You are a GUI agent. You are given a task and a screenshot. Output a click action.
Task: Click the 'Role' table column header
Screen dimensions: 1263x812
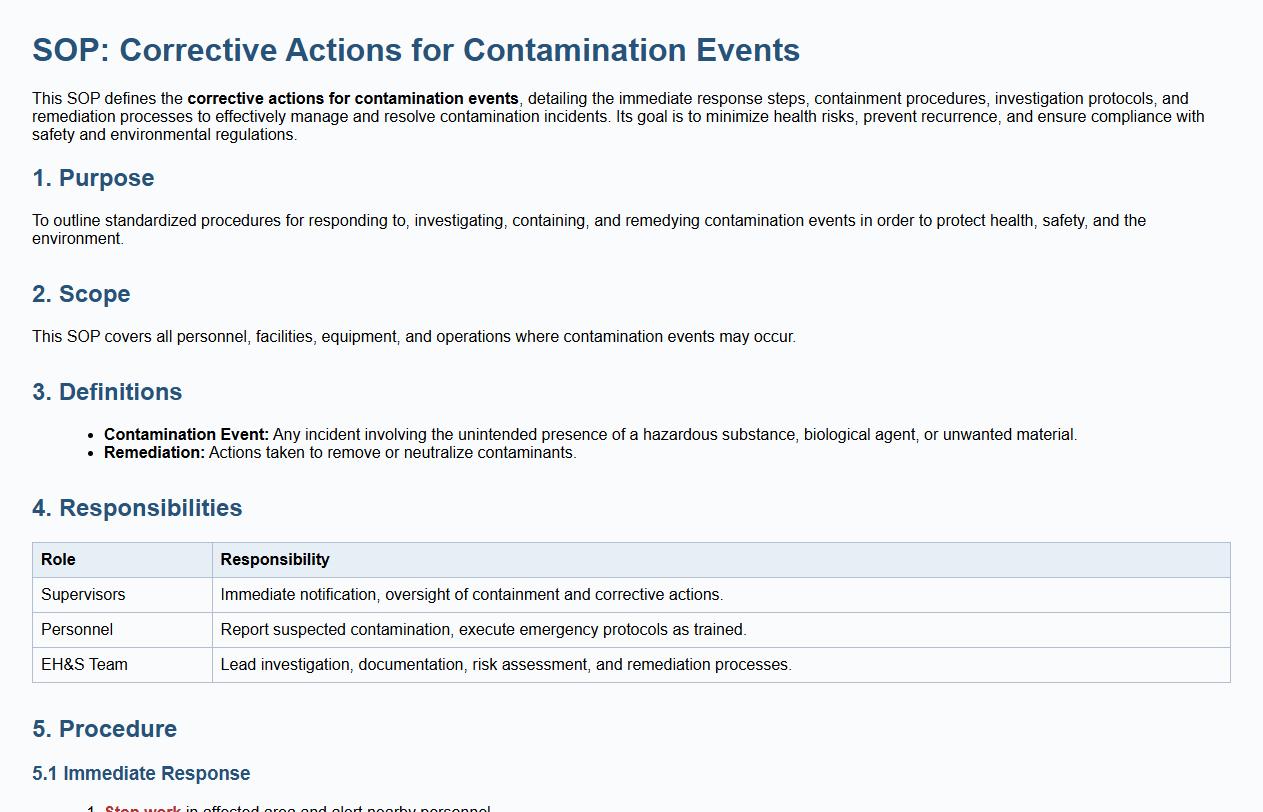tap(58, 560)
